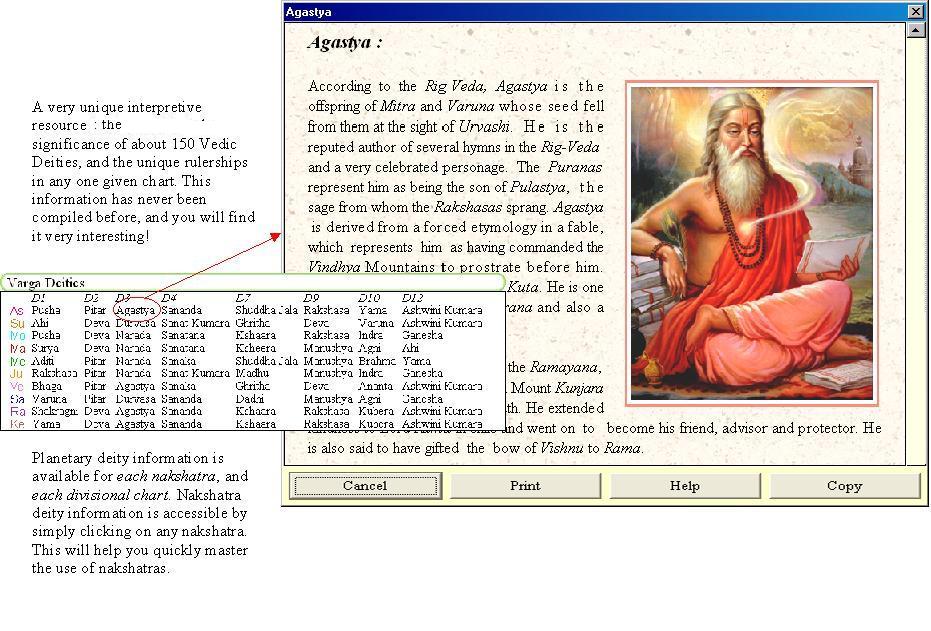931x631 pixels.
Task: Click the Ma row label
Action: pos(17,348)
